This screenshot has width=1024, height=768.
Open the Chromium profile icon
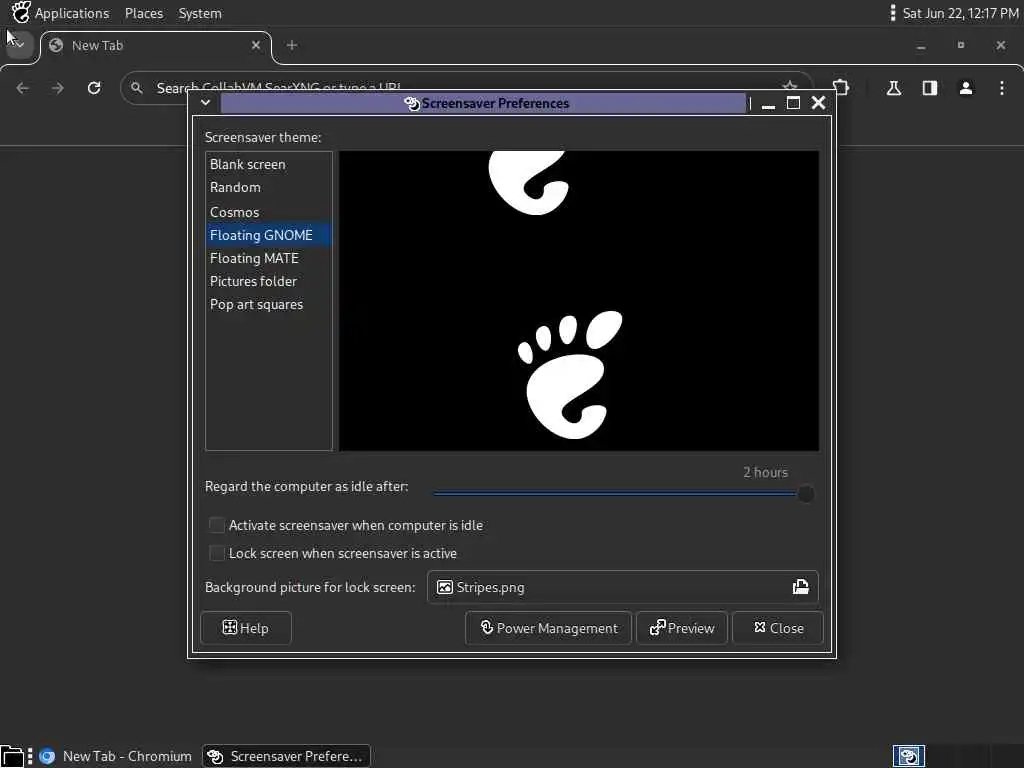(966, 88)
